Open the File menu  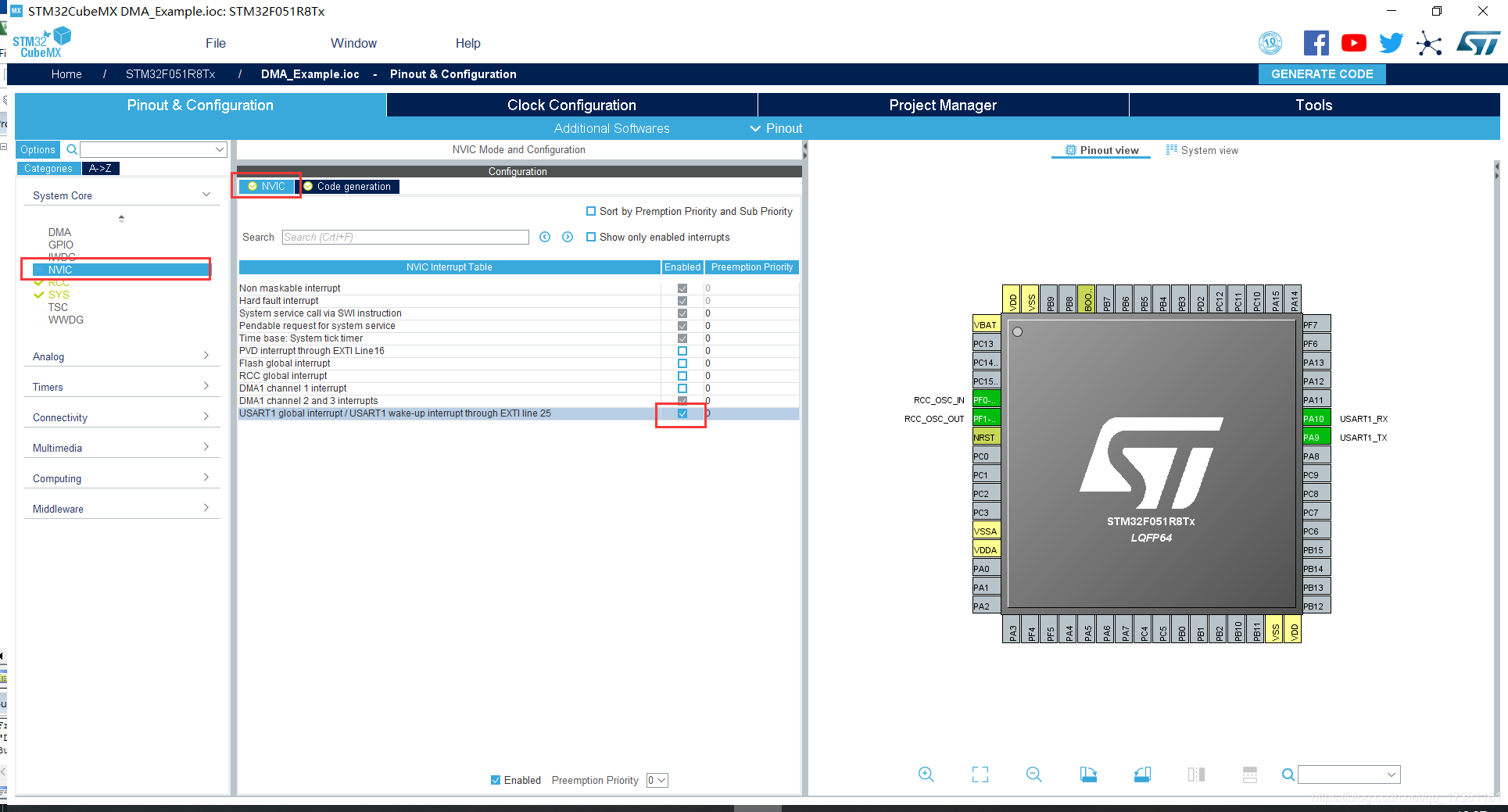pyautogui.click(x=216, y=43)
